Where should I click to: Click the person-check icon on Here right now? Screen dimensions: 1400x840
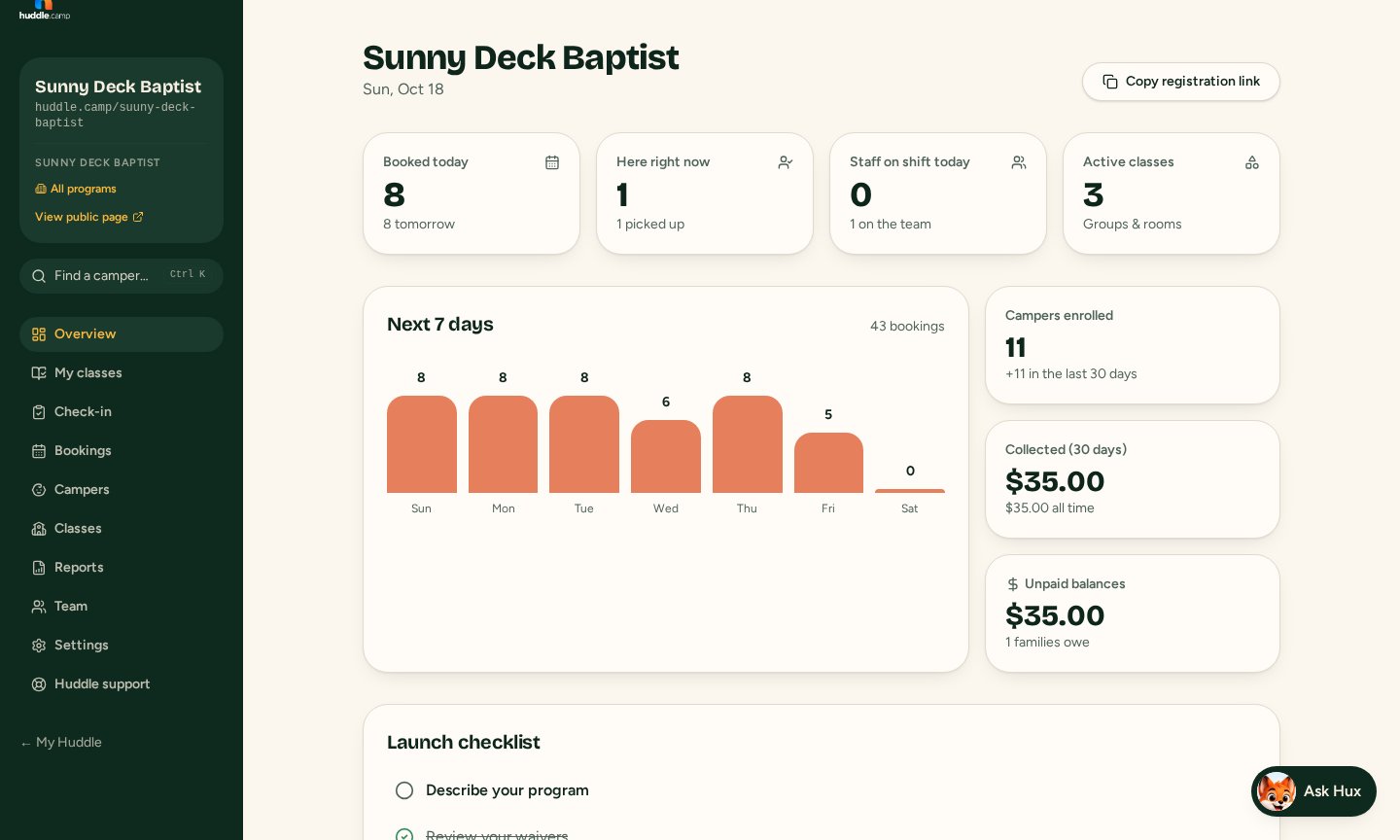[786, 162]
